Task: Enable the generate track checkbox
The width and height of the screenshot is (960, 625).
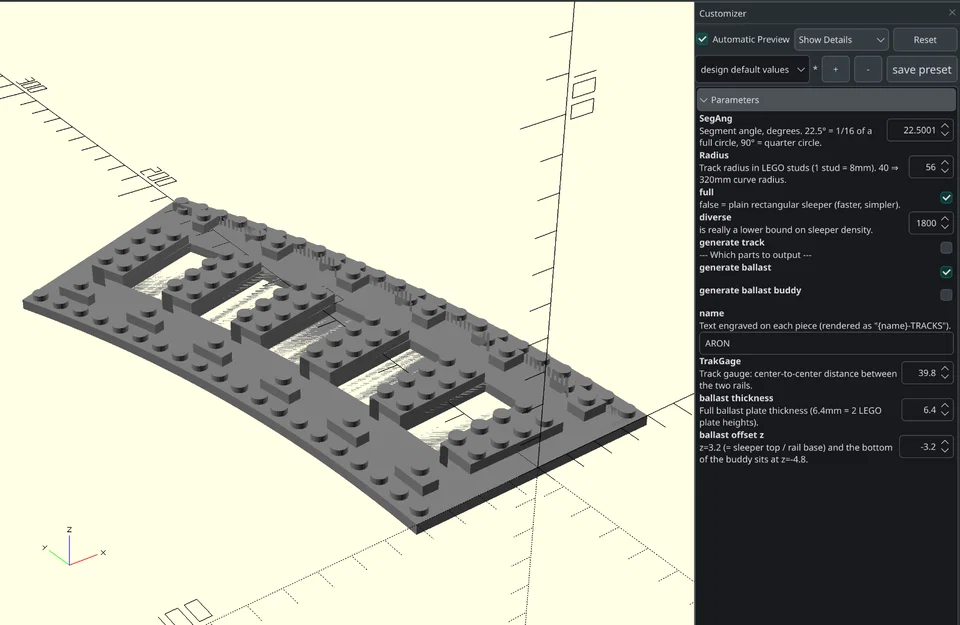Action: coord(946,248)
